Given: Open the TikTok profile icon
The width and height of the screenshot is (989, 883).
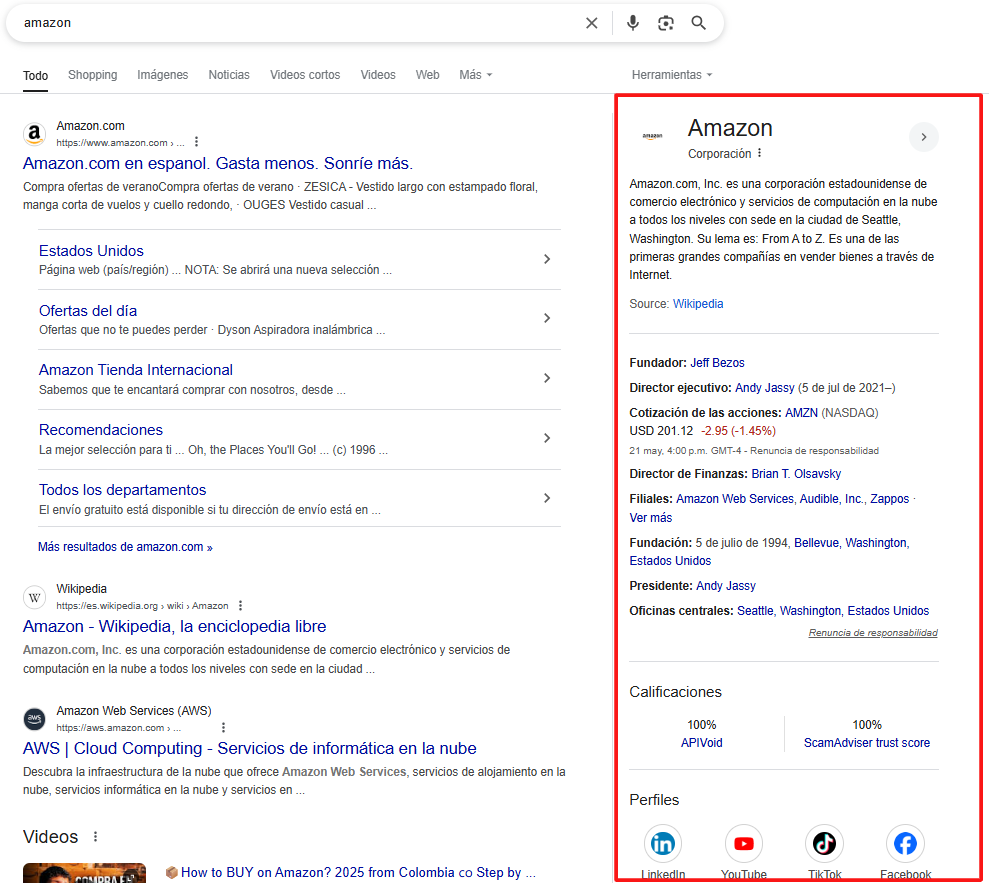Looking at the screenshot, I should (824, 844).
